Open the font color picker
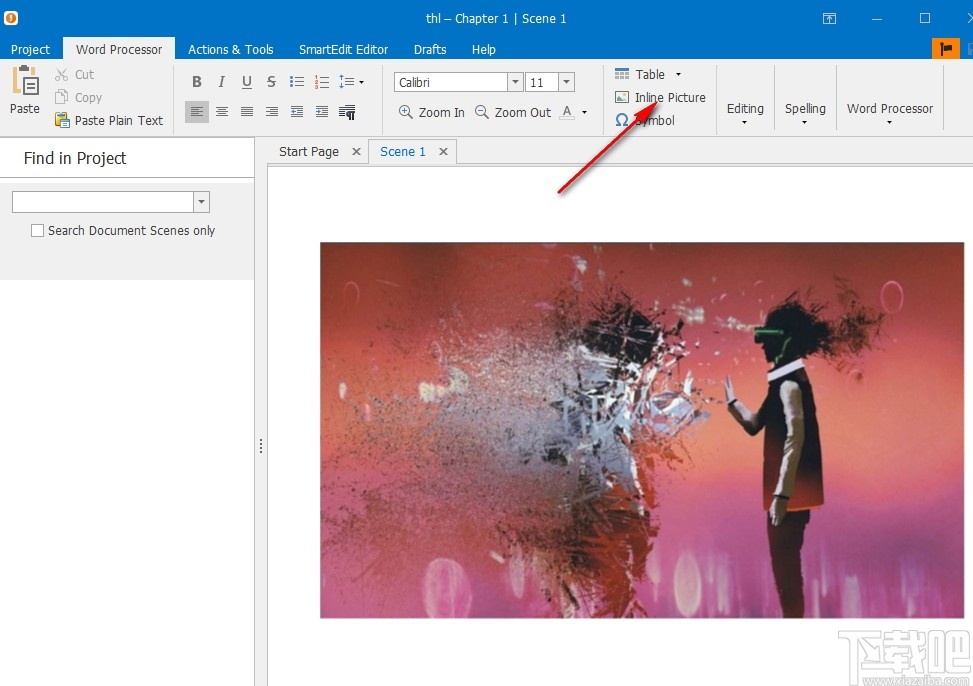Viewport: 973px width, 686px height. (570, 112)
